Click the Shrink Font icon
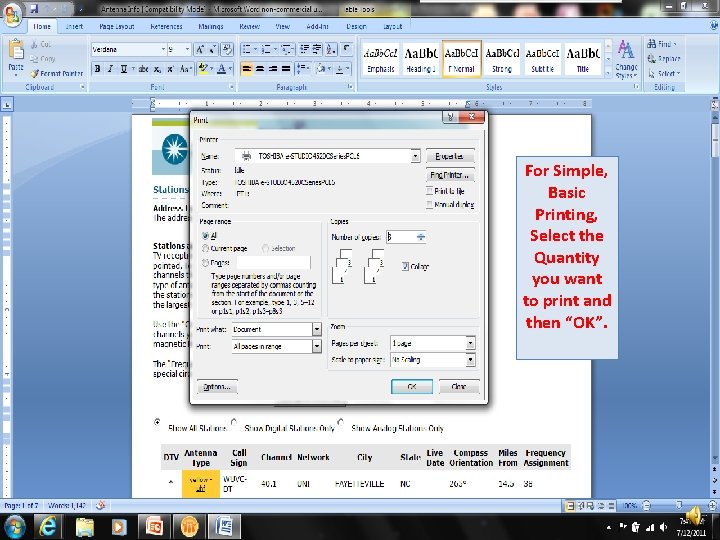Screen dimensions: 720x540 pos(213,50)
